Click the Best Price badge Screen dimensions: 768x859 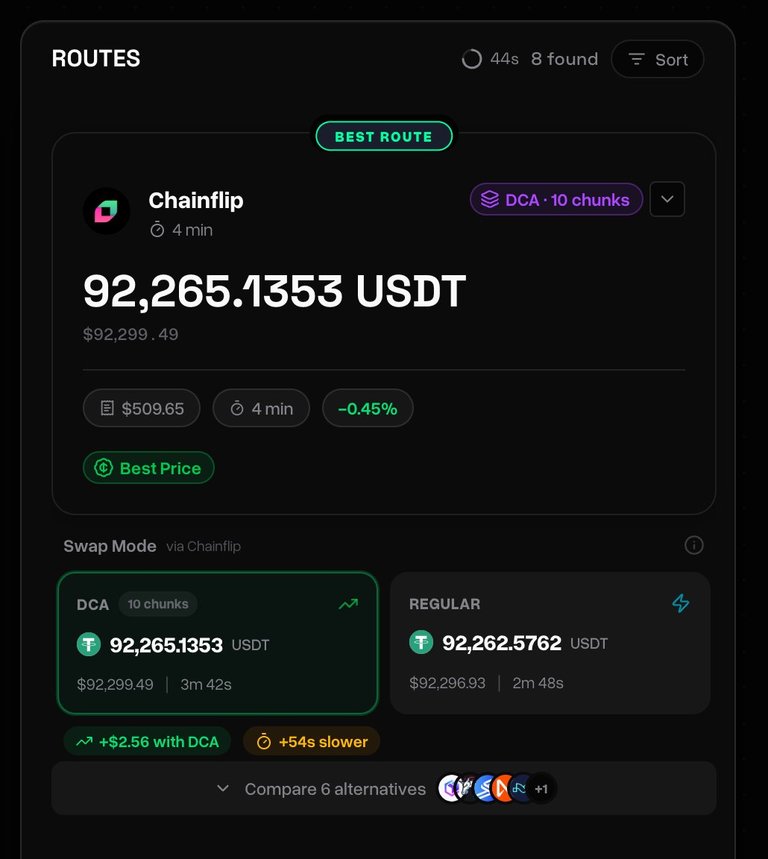click(148, 468)
